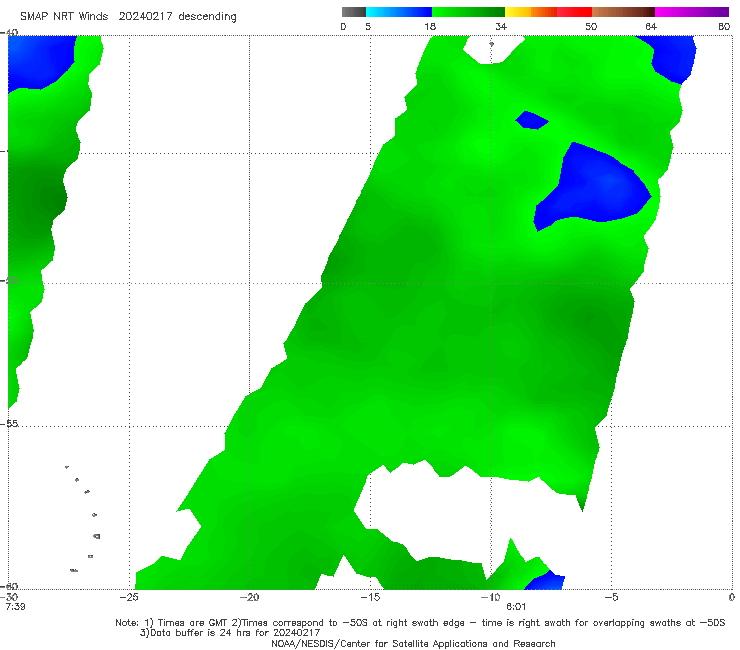Click the "-30" longitude axis label
Screen dimensions: 740x650
[x=9, y=597]
